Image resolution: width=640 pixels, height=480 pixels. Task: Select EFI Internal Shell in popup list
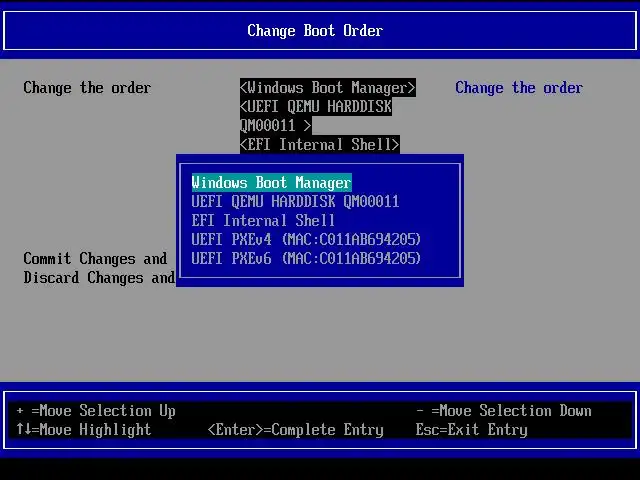tap(263, 220)
